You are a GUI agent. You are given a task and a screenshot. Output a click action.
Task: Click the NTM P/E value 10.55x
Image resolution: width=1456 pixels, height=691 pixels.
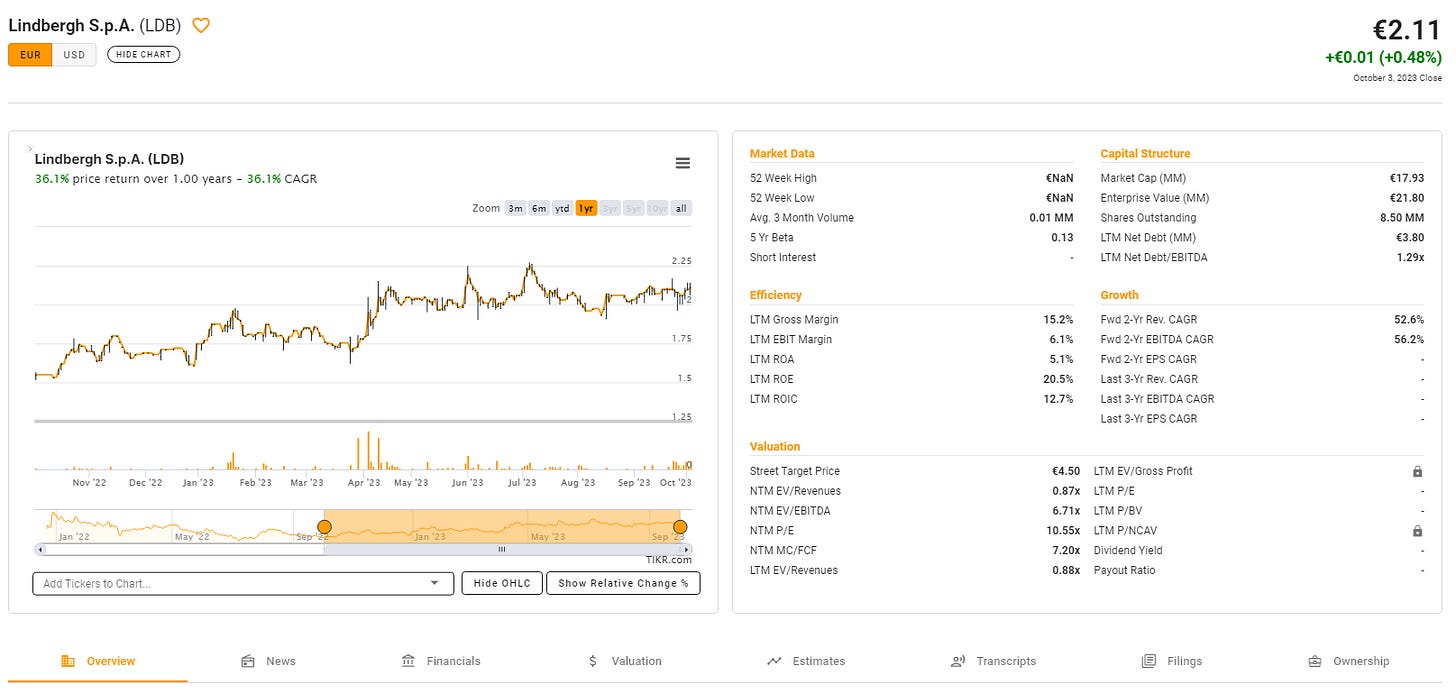coord(1063,531)
